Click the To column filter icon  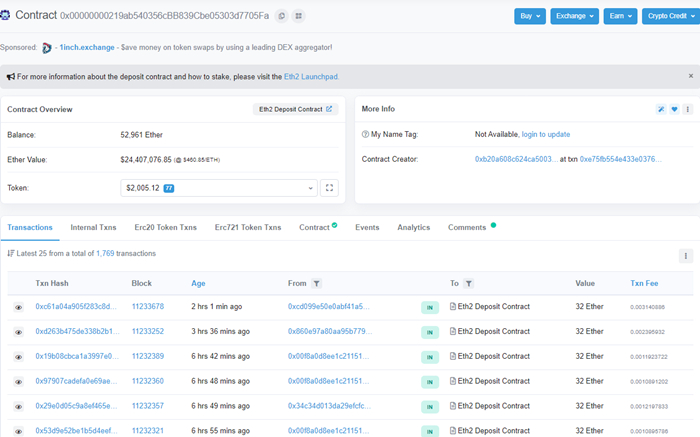coord(468,284)
